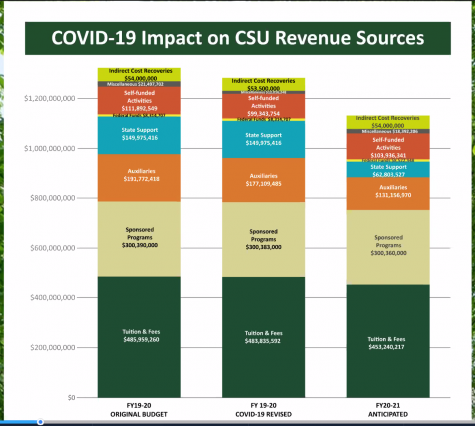Click Indirect Cost Recoveries in FY20-21 Anticipated bar
This screenshot has width=475, height=426.
[388, 122]
